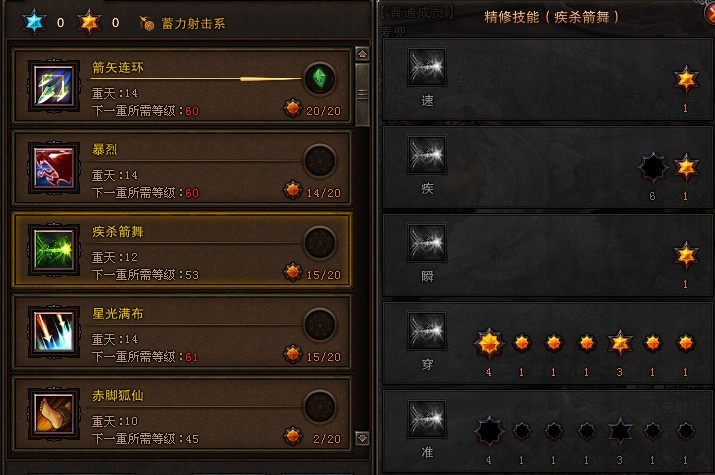715x475 pixels.
Task: Click the scroll down arrow of skill list
Action: pyautogui.click(x=363, y=438)
